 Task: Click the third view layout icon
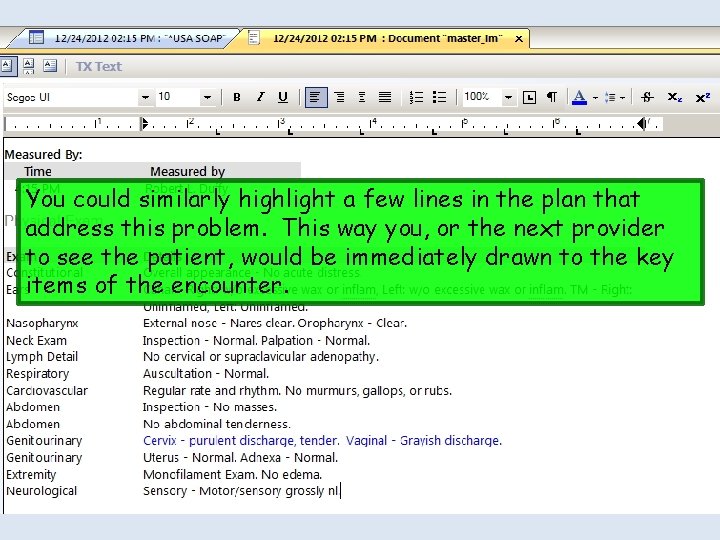click(x=50, y=66)
